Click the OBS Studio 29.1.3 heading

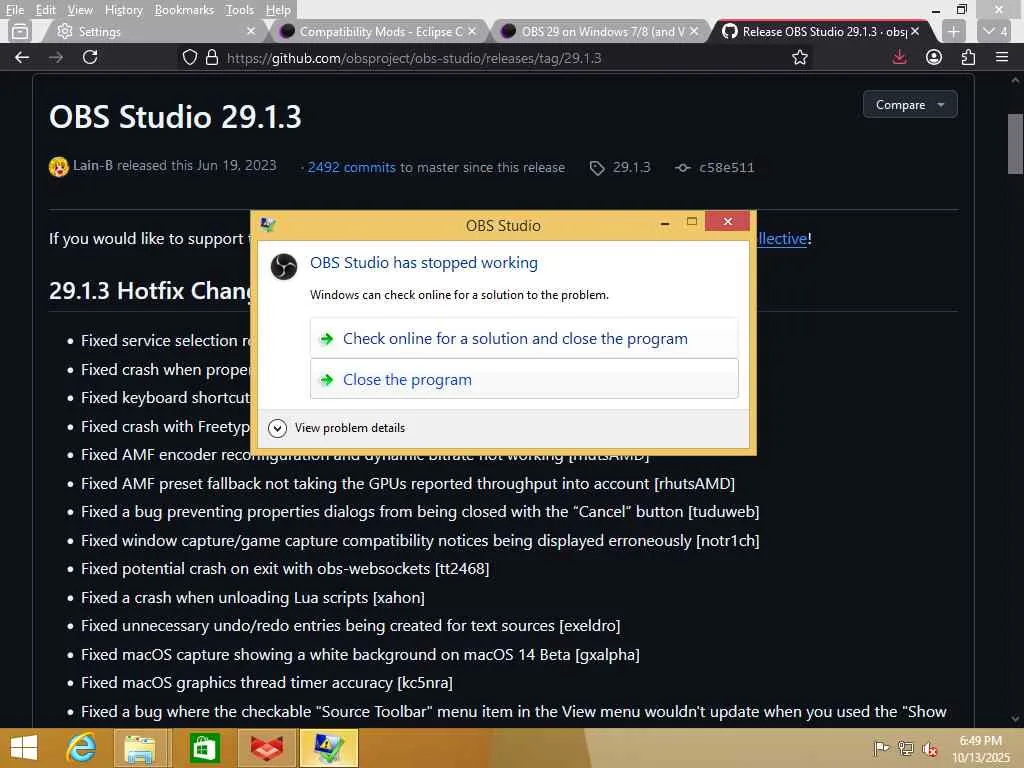[175, 117]
